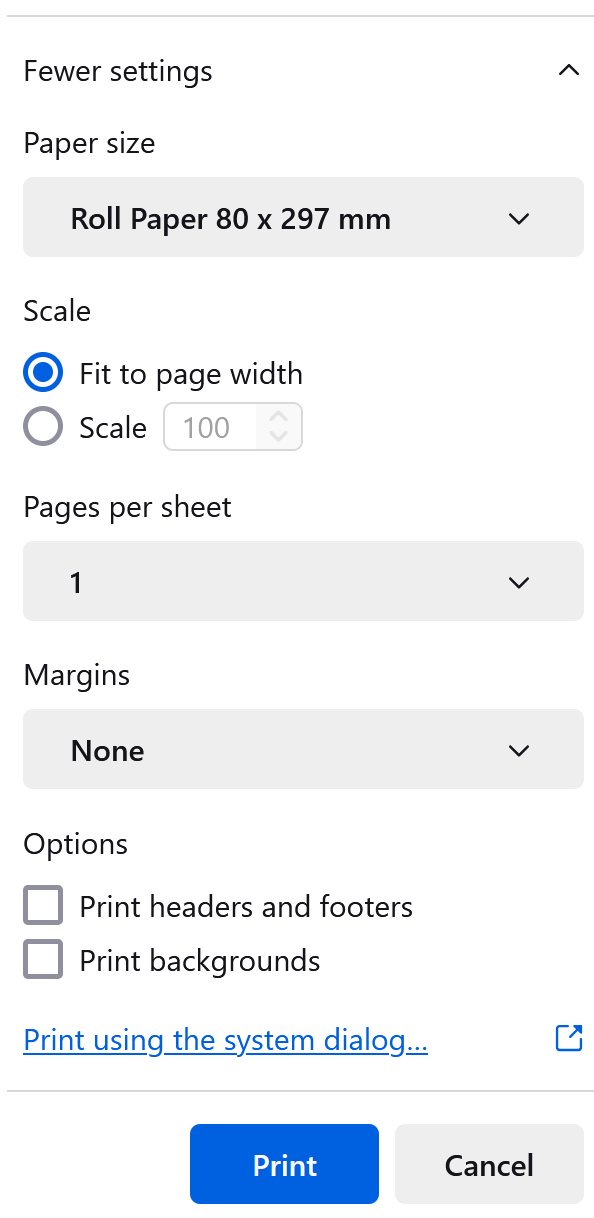This screenshot has height=1218, width=594.
Task: Click the chevron on the Pages per sheet selector
Action: (x=519, y=581)
